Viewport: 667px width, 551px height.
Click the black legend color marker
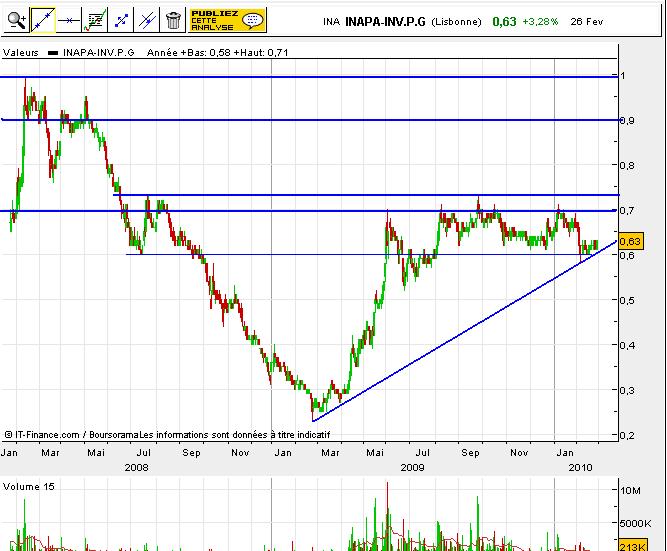tap(54, 51)
